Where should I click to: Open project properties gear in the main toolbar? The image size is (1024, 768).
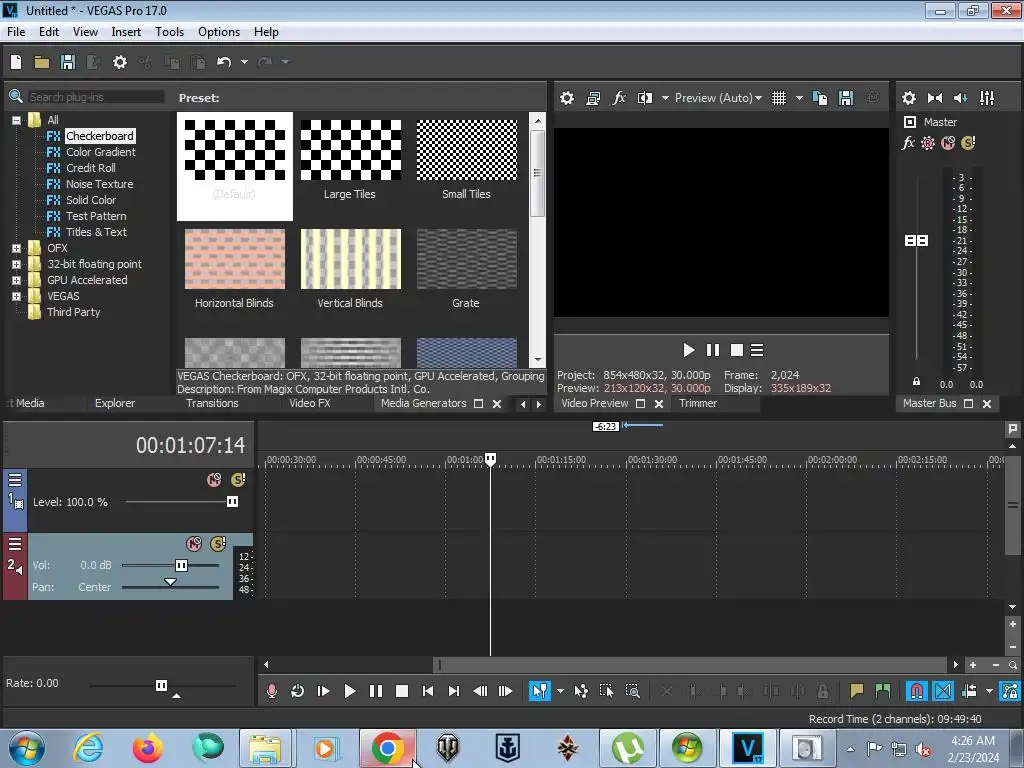tap(120, 62)
